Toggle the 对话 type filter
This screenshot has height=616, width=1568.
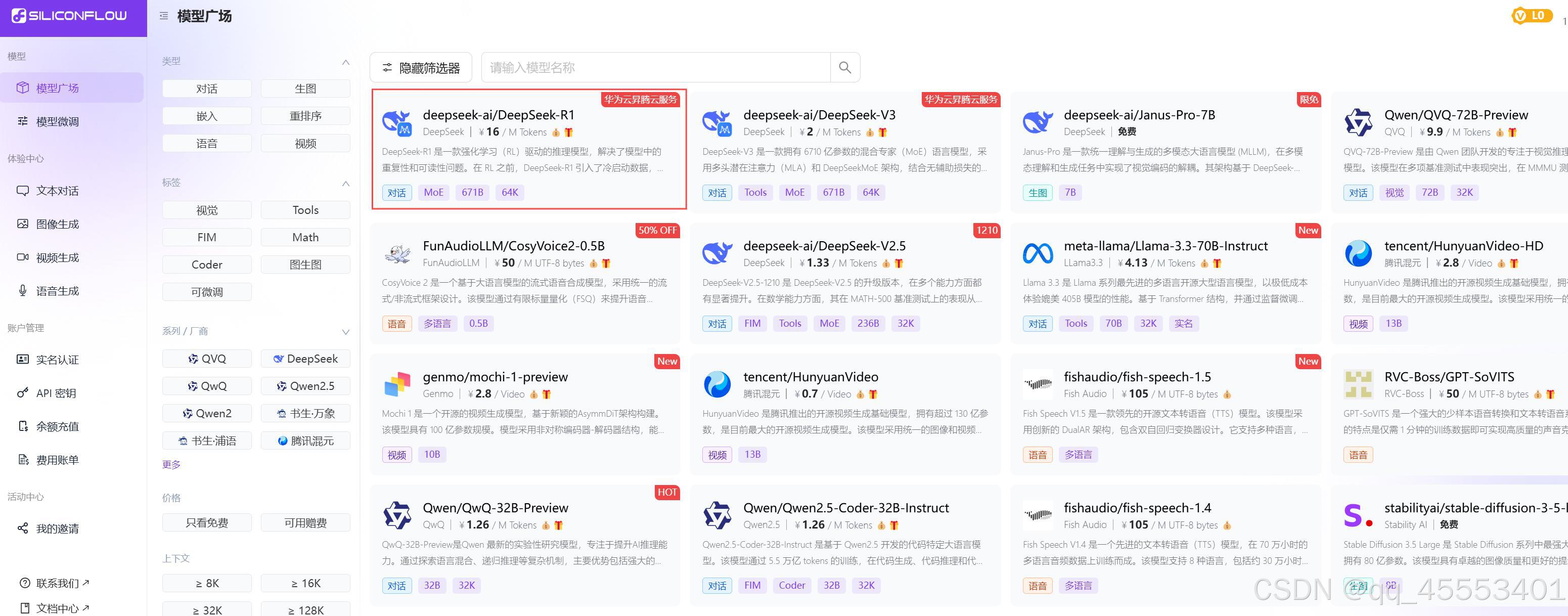coord(206,89)
